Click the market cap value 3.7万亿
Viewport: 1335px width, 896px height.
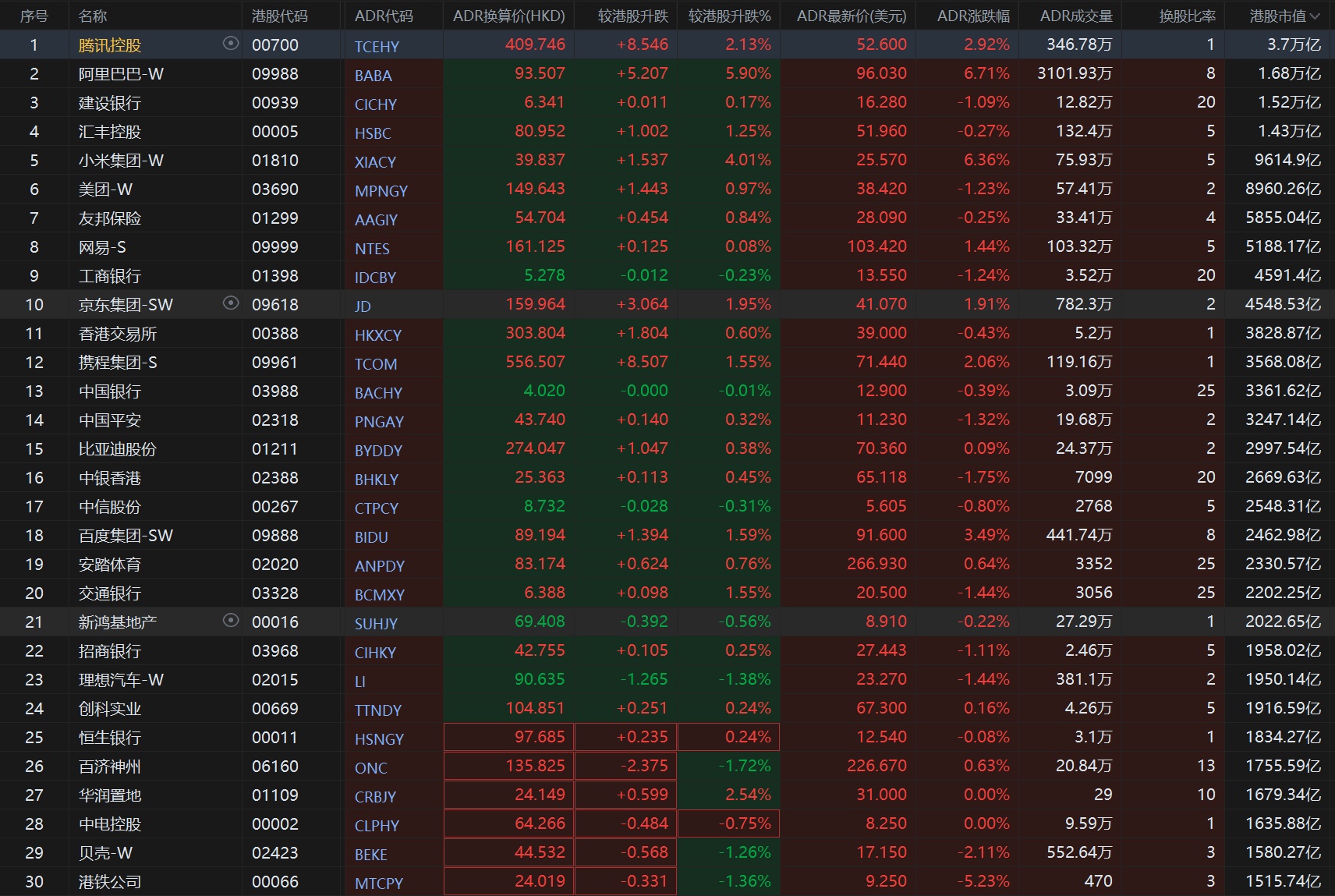(x=1294, y=44)
